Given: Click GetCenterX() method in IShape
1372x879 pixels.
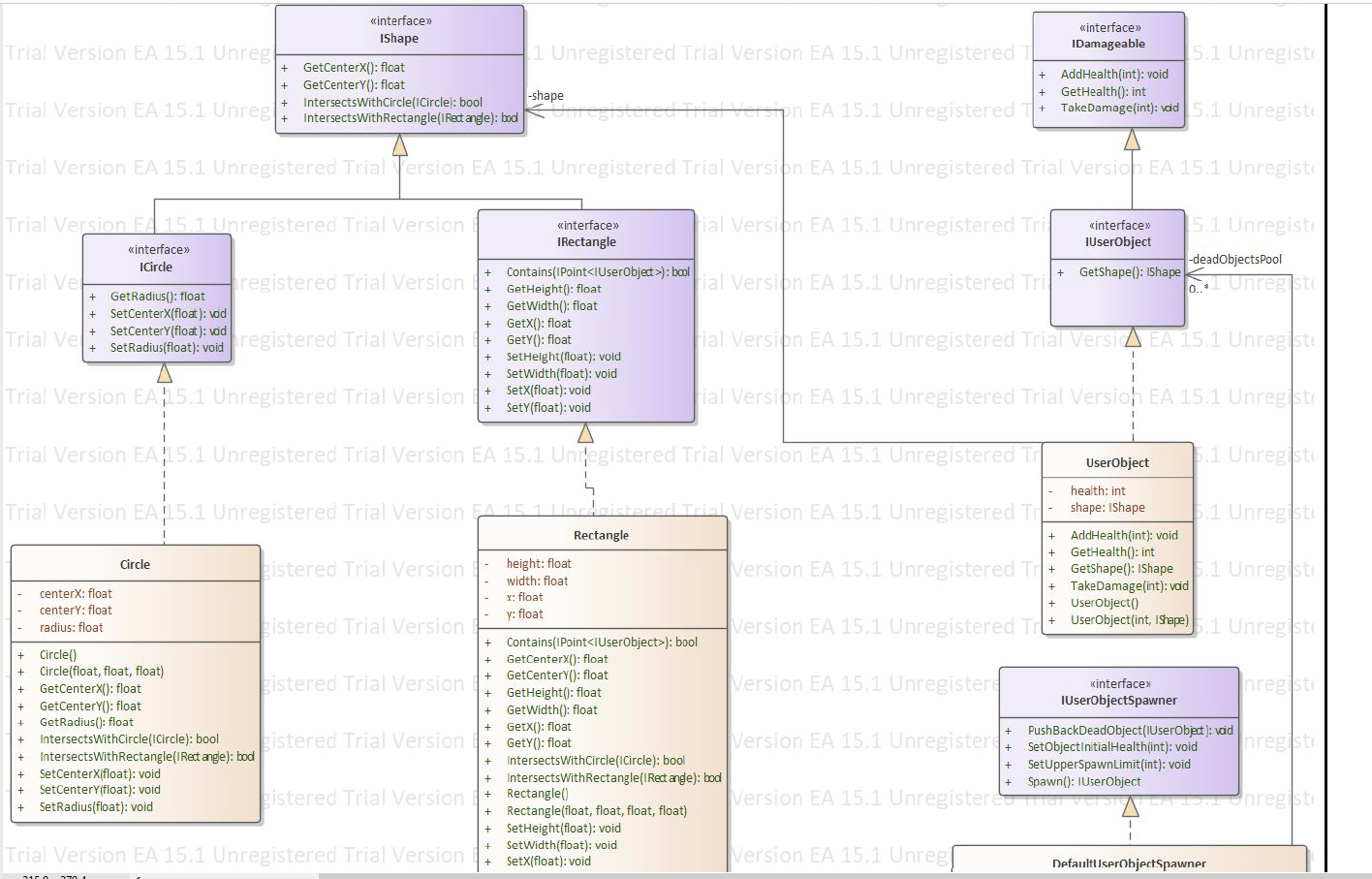Looking at the screenshot, I should click(354, 68).
